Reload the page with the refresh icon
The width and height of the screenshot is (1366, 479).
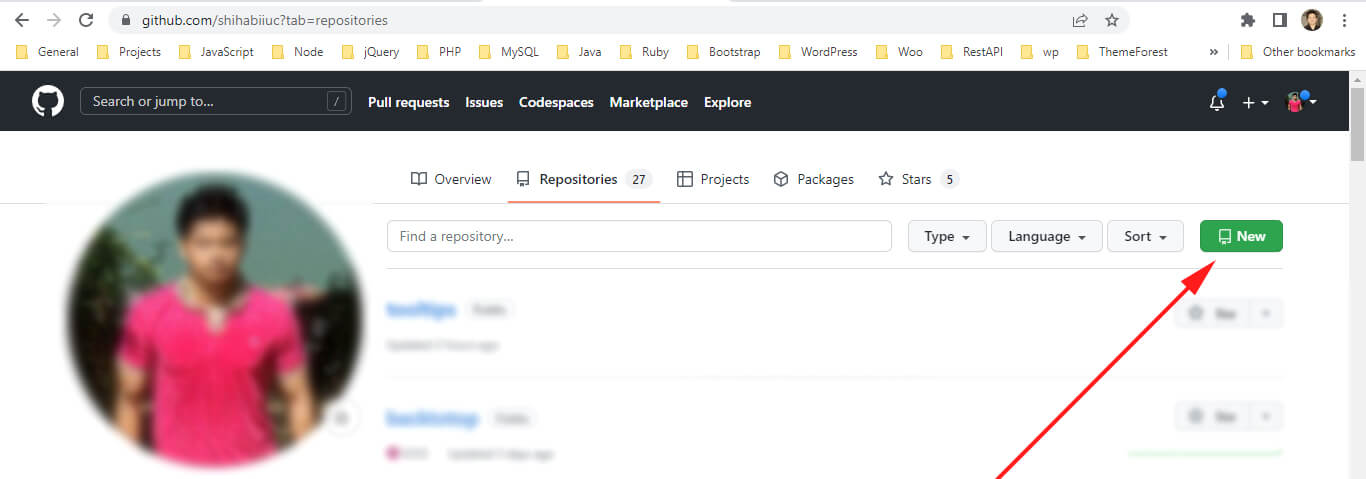point(86,20)
